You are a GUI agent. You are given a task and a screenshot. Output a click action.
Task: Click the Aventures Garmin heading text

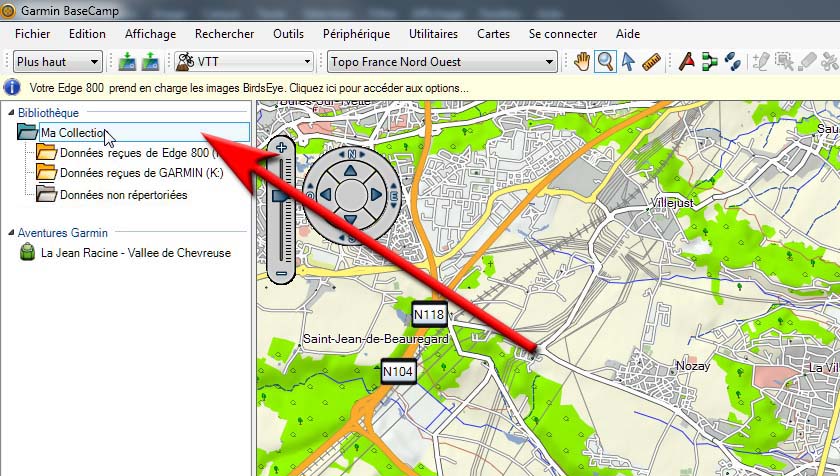tap(63, 233)
